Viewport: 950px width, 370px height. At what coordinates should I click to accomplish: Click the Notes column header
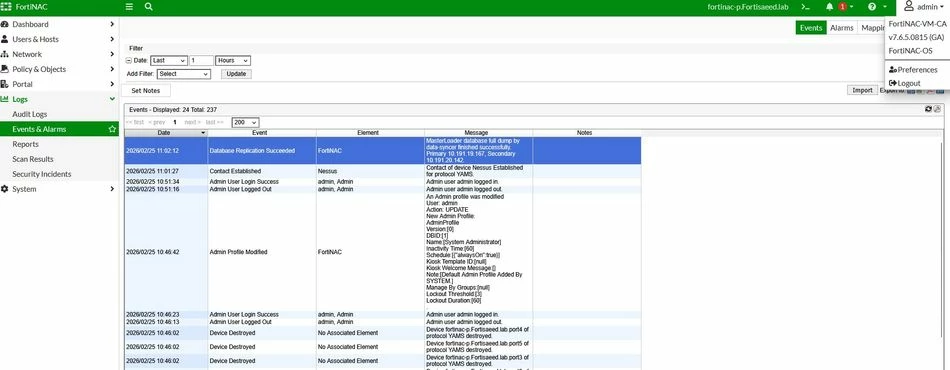tap(586, 133)
